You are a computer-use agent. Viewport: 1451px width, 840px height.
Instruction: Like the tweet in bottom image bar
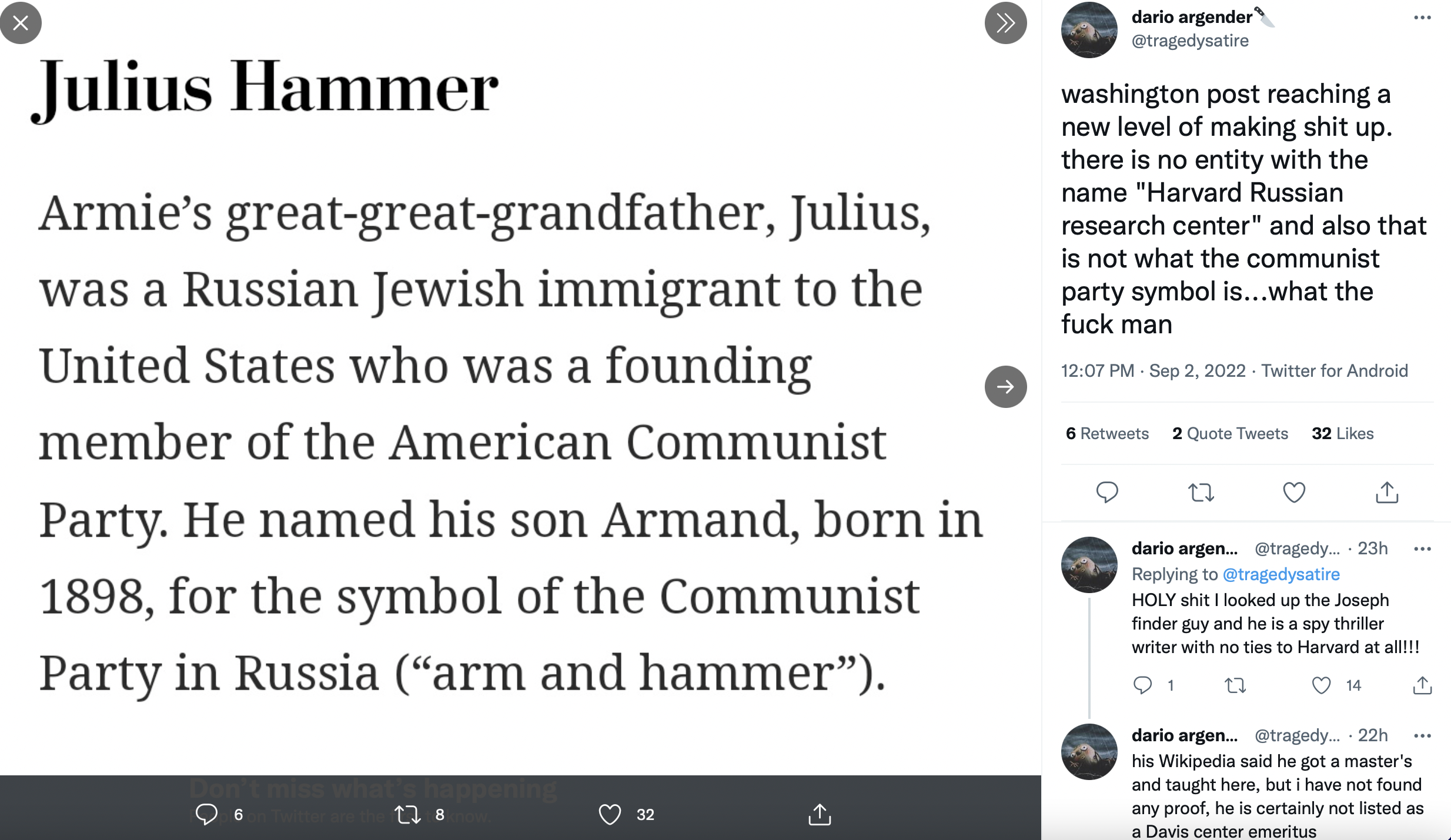coord(610,815)
